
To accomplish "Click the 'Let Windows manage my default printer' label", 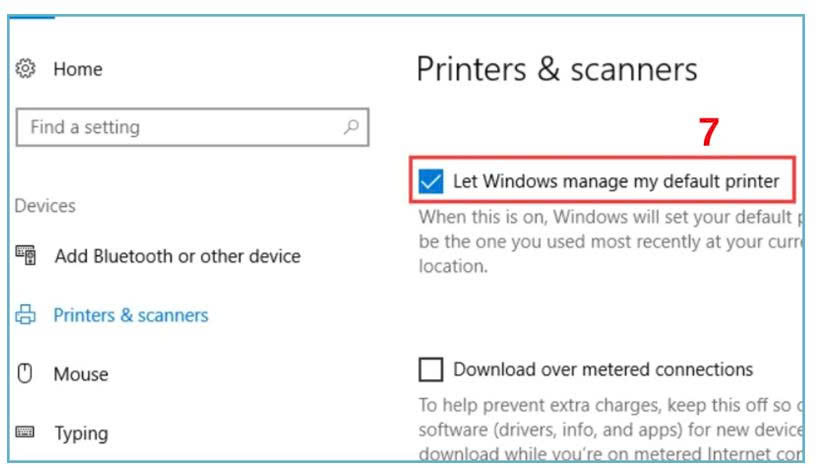I will pyautogui.click(x=615, y=182).
